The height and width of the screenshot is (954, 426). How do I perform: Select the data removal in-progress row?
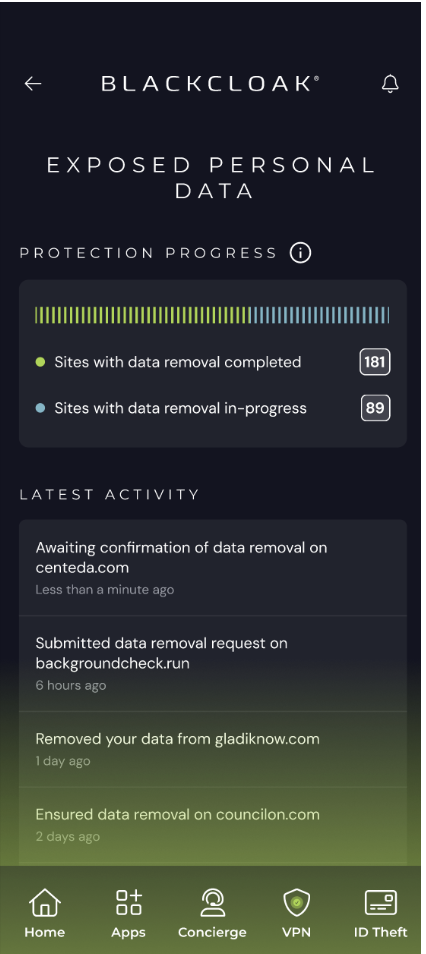213,408
